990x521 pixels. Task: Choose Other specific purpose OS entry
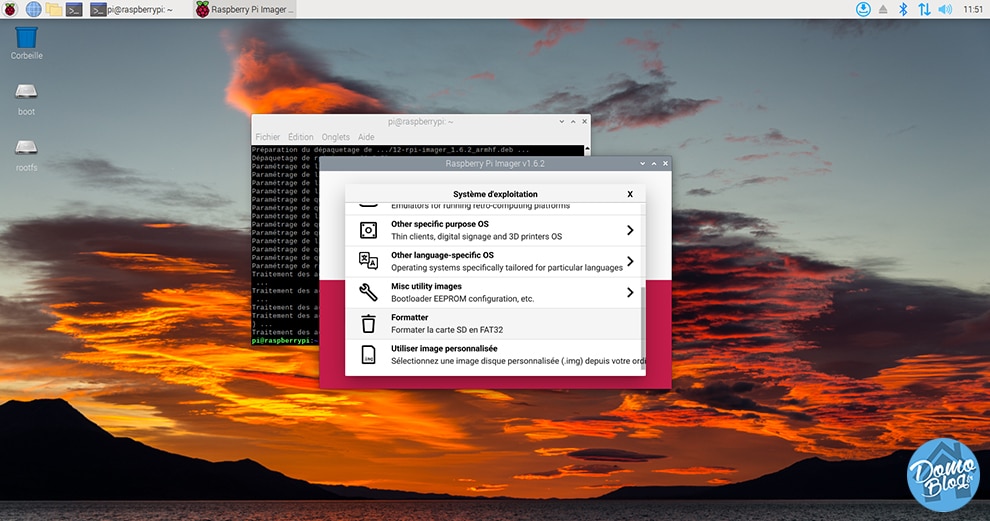pyautogui.click(x=495, y=231)
